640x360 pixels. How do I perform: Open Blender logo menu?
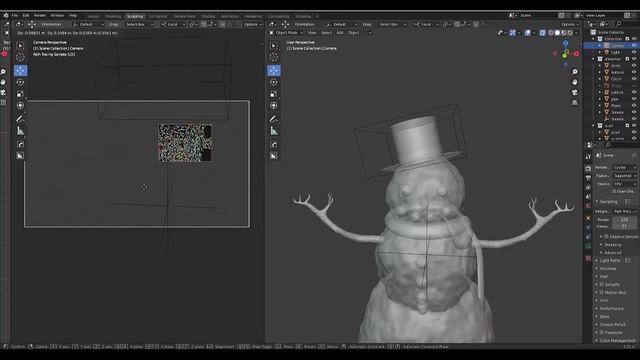click(x=6, y=16)
